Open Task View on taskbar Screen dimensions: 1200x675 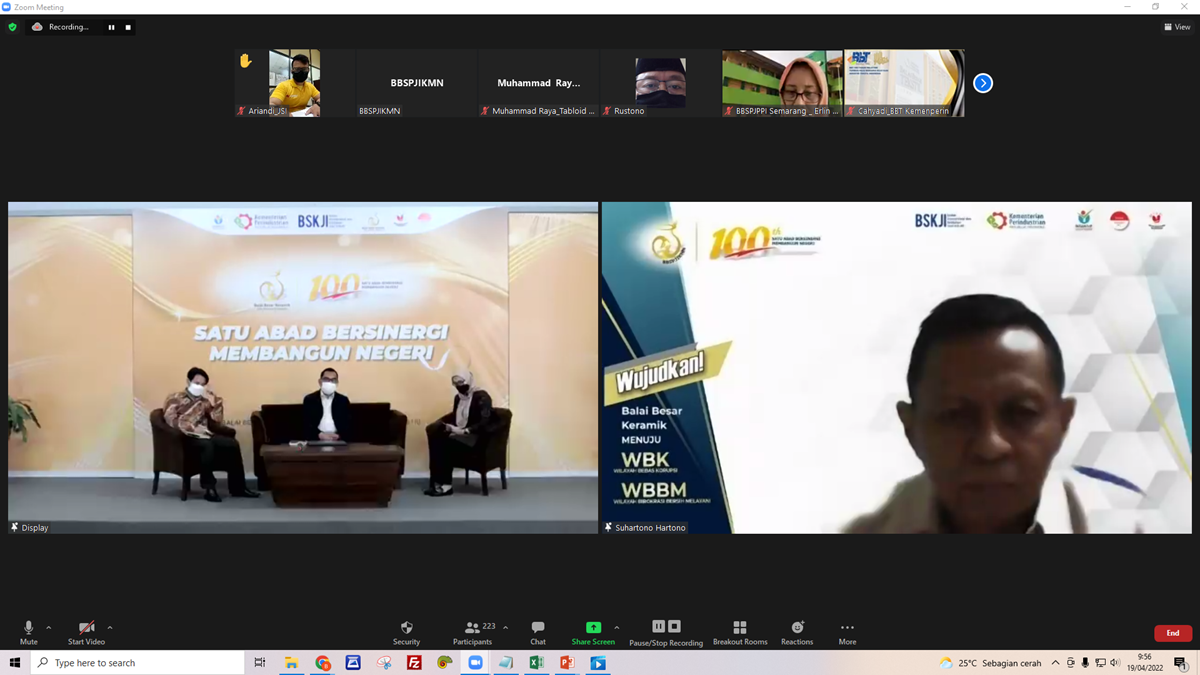click(x=260, y=663)
